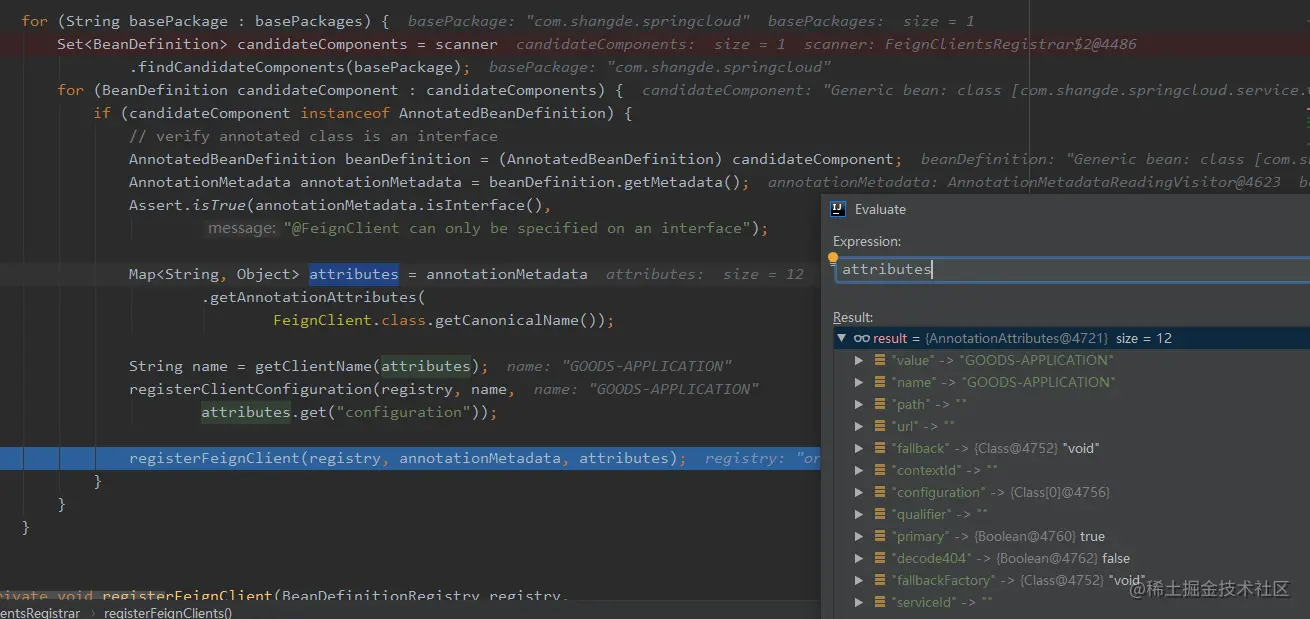Click the field icon of "name" entry
This screenshot has width=1310, height=619.
[x=880, y=382]
